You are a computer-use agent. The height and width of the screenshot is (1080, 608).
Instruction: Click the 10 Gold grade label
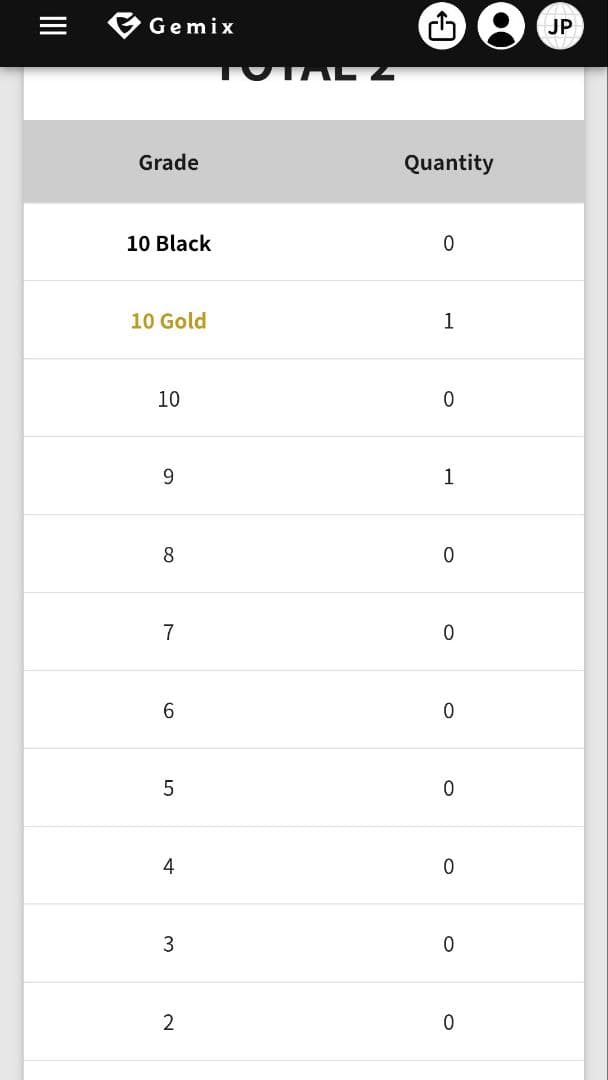[x=168, y=321]
